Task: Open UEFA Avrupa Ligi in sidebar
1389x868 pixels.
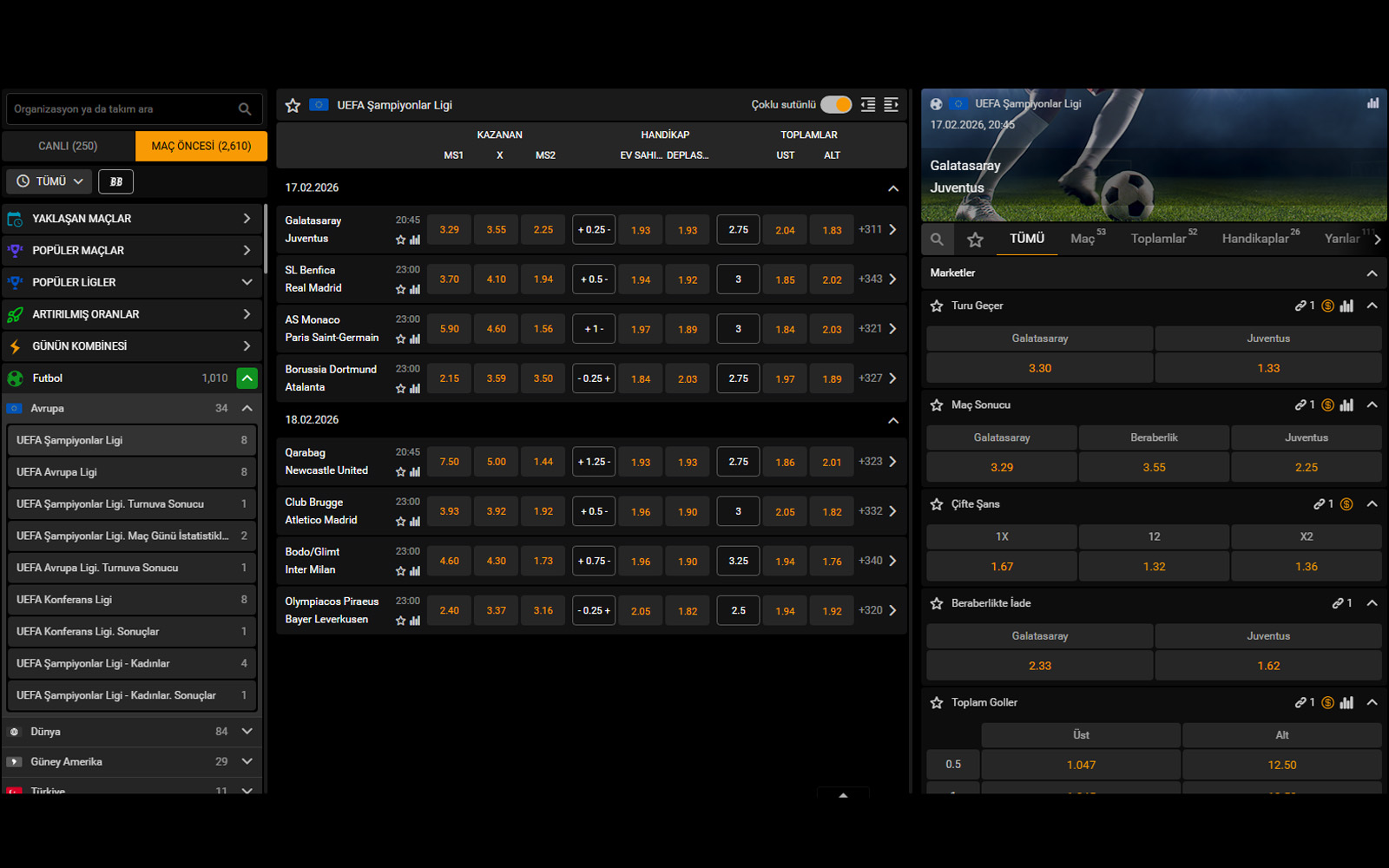Action: coord(130,472)
